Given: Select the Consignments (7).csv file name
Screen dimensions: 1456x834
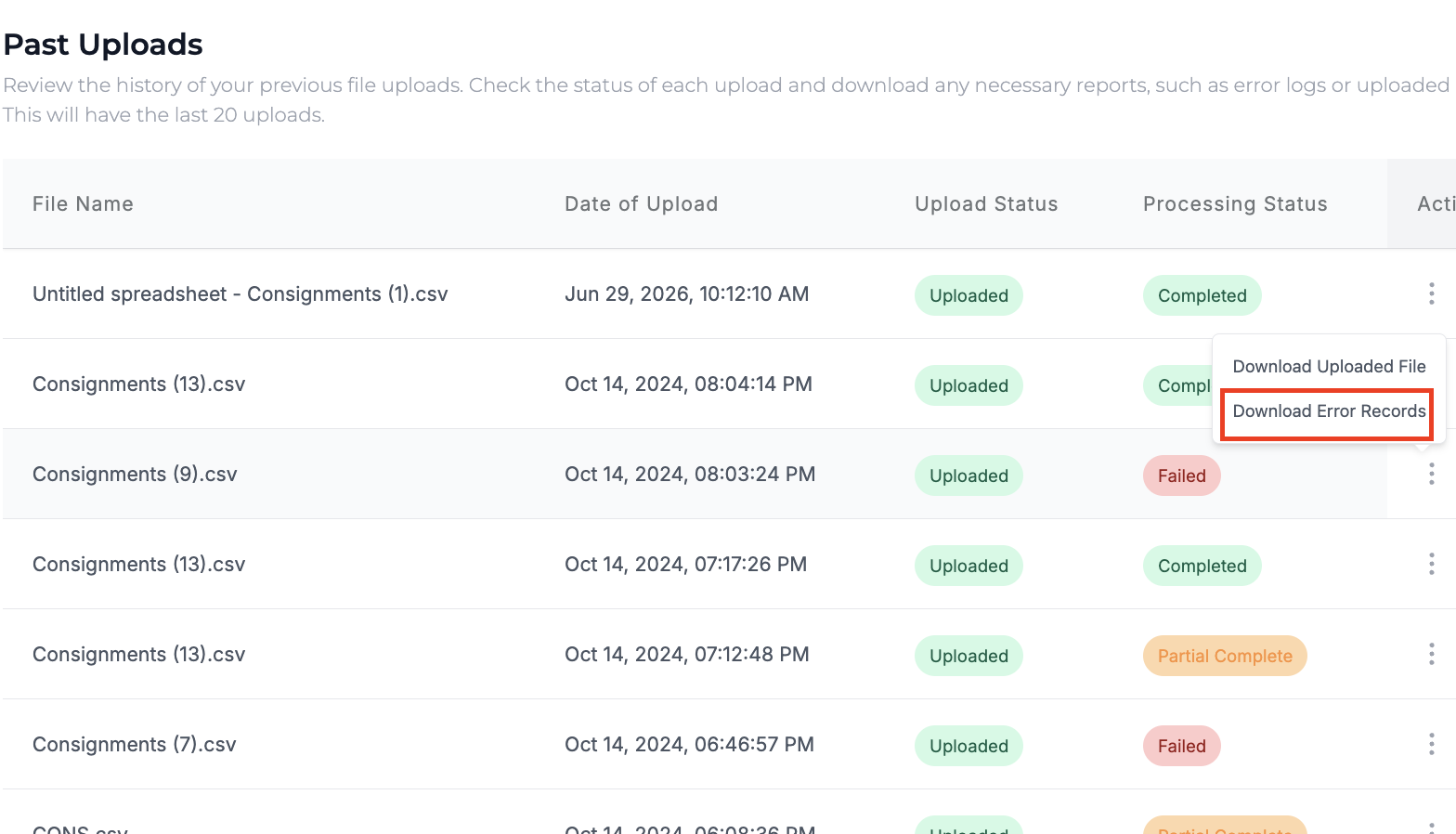Looking at the screenshot, I should coord(135,745).
